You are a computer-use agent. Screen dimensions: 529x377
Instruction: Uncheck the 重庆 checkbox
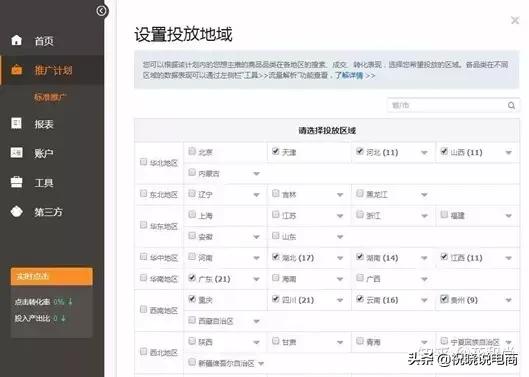click(192, 299)
